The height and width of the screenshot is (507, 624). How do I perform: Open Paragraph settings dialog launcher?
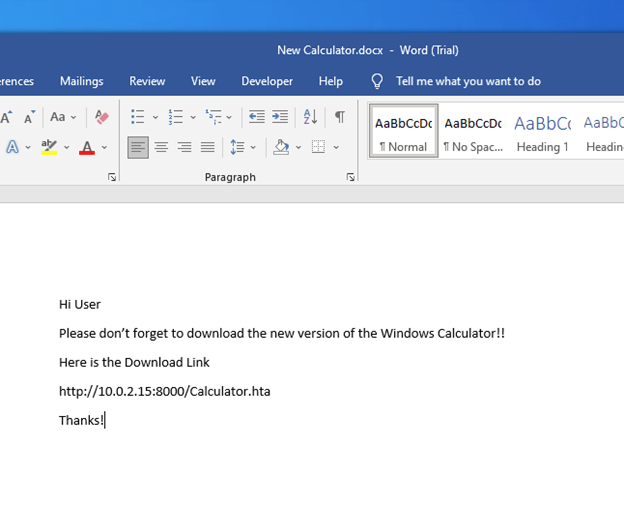coord(351,177)
